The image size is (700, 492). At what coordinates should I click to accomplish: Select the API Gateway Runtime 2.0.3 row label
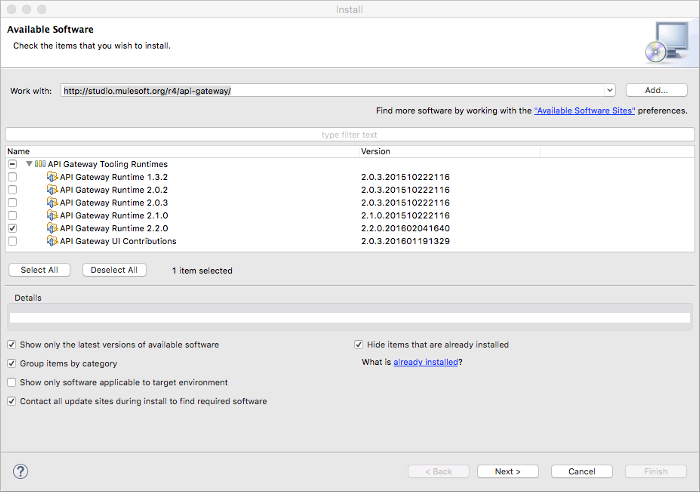(114, 203)
